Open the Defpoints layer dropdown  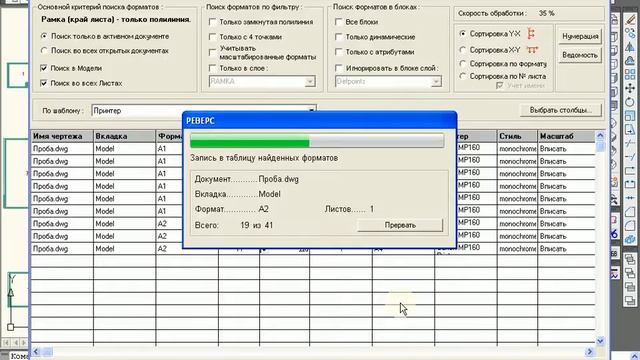point(436,82)
